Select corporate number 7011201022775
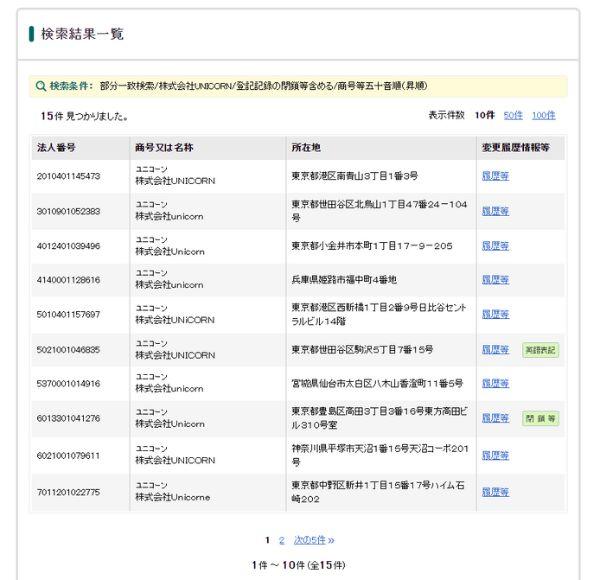 pos(68,492)
